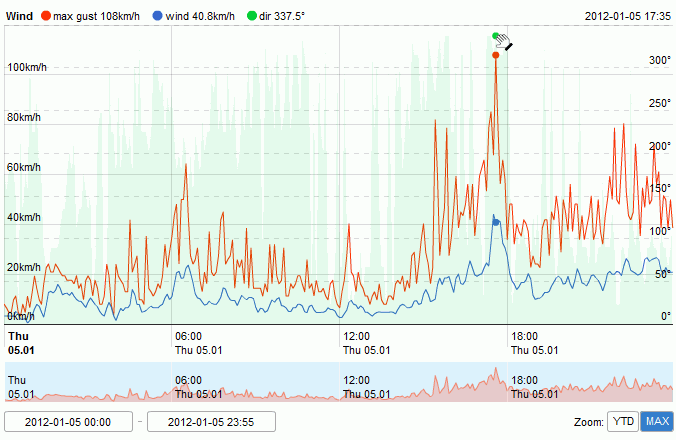Click the blue wind legend dot

click(157, 16)
